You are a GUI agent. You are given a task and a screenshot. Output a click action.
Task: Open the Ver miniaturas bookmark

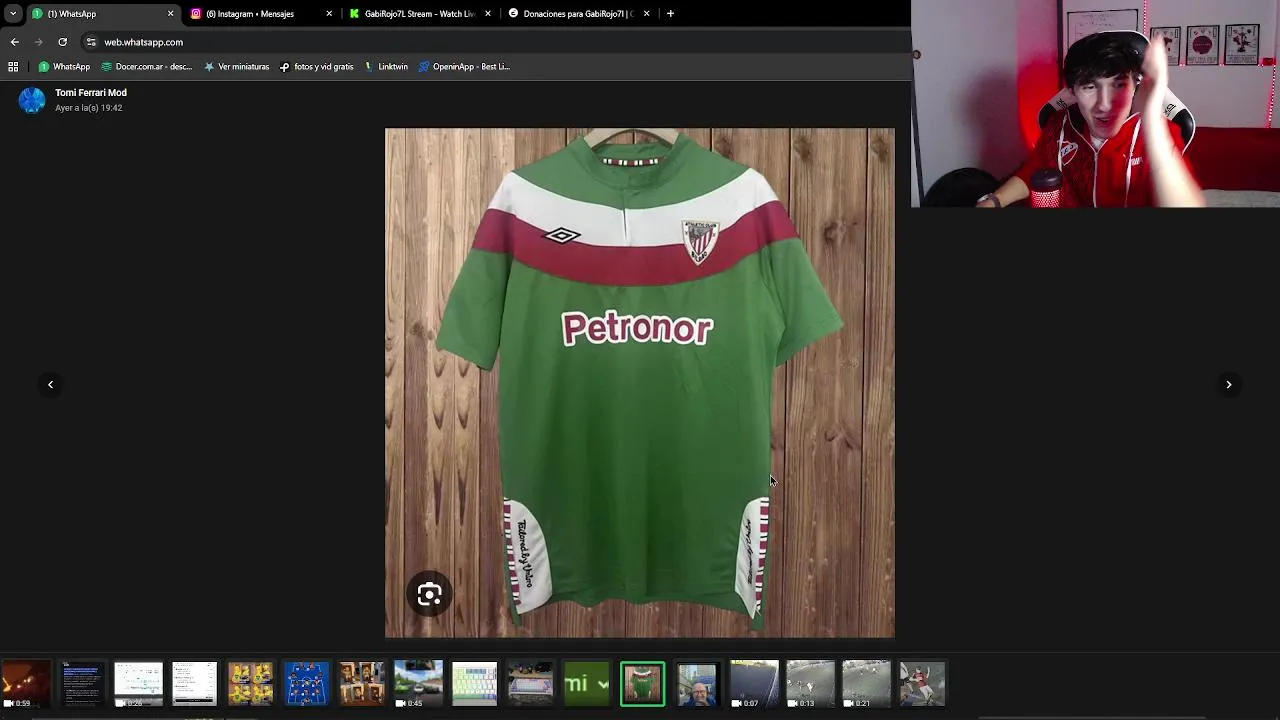237,67
